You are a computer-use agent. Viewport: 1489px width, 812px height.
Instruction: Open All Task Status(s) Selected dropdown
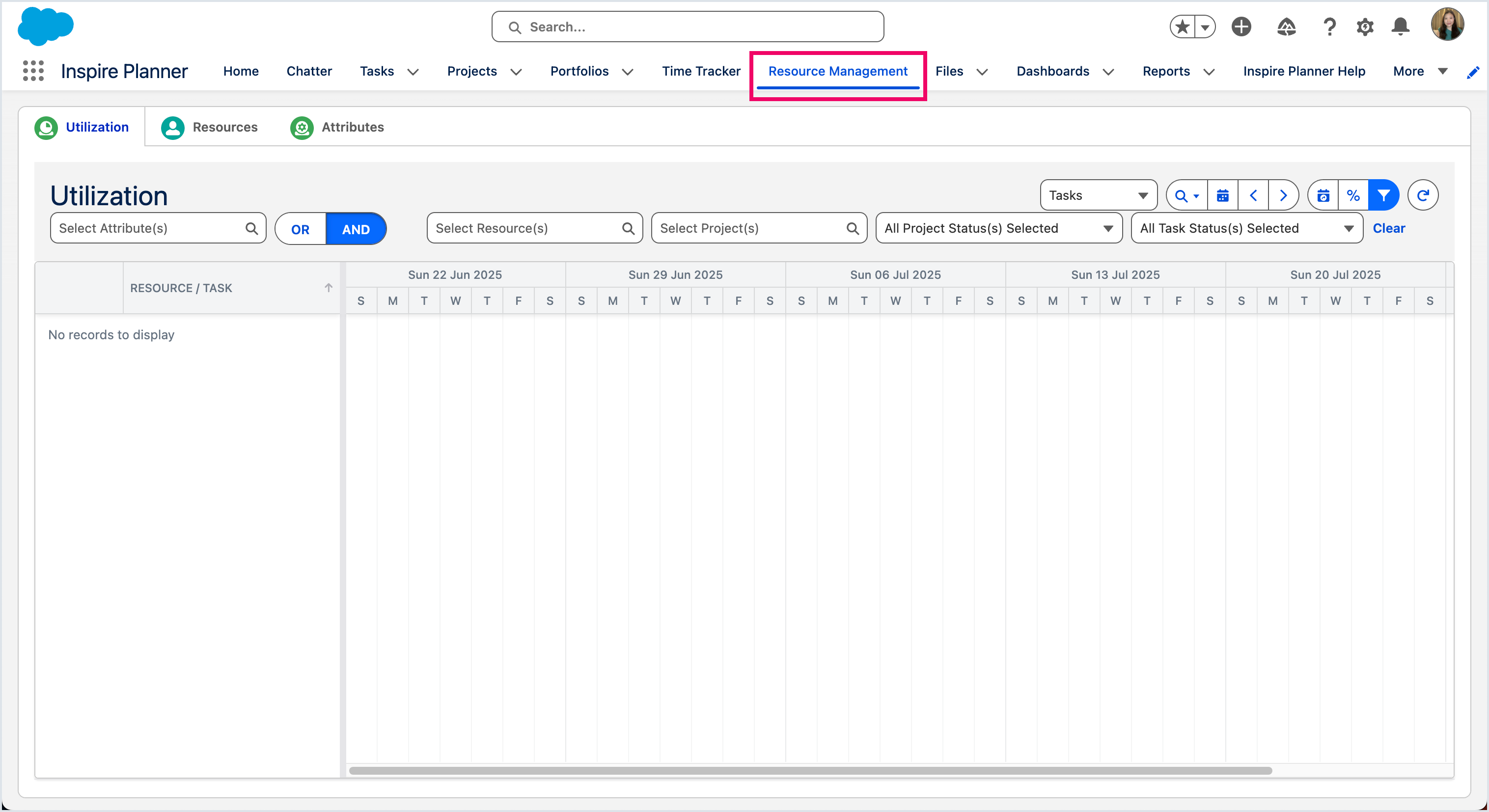pyautogui.click(x=1247, y=228)
